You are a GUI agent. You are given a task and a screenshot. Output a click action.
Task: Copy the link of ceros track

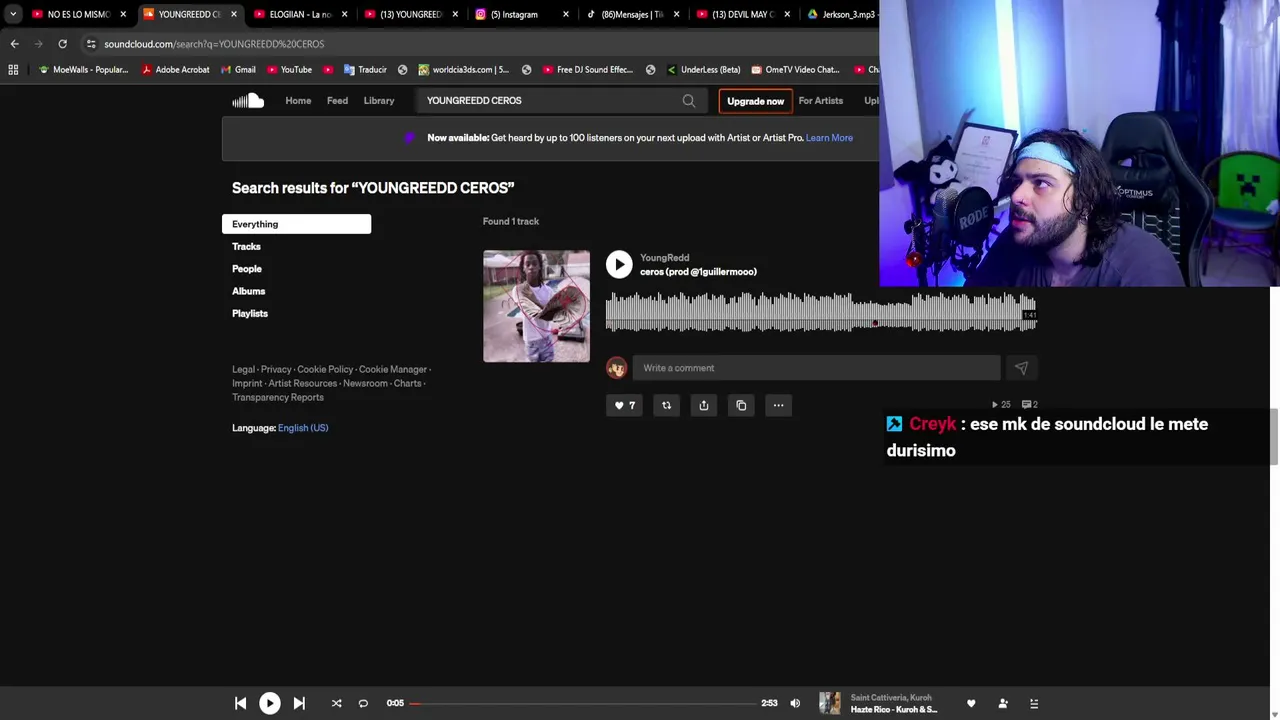coord(741,405)
